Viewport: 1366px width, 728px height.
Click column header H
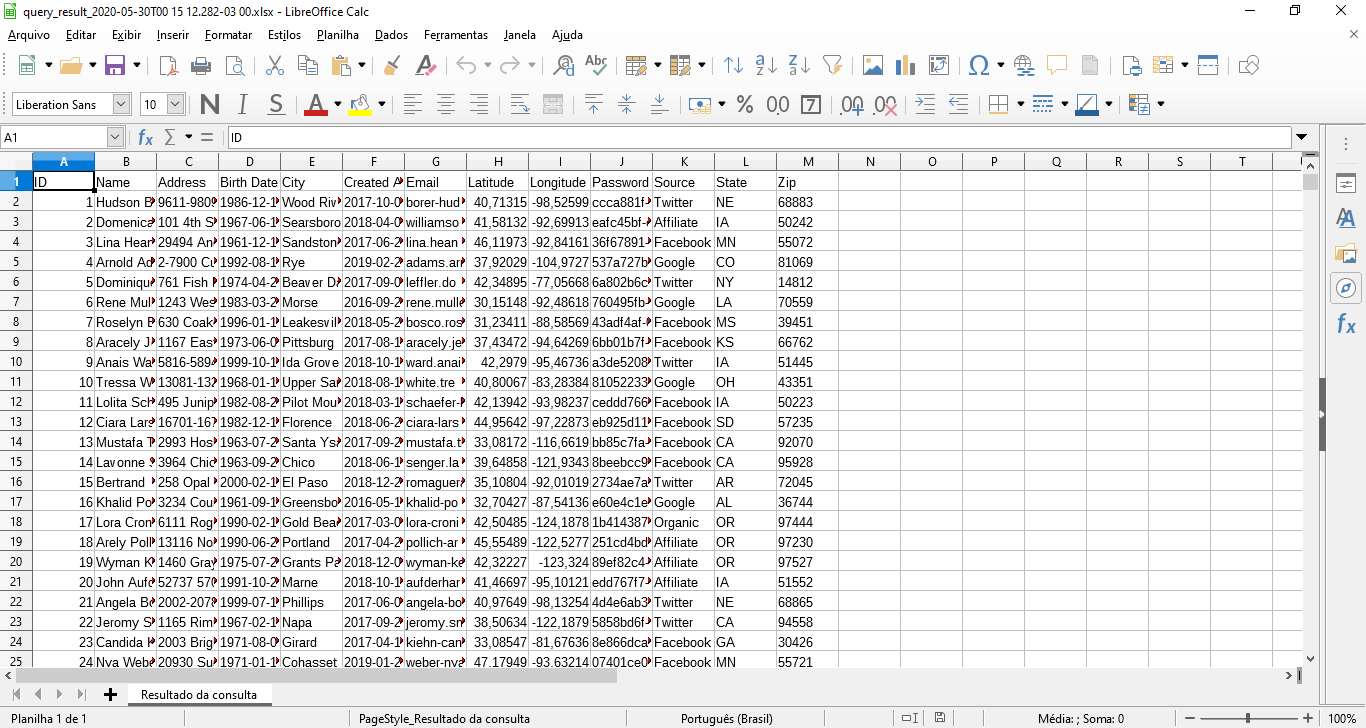497,162
